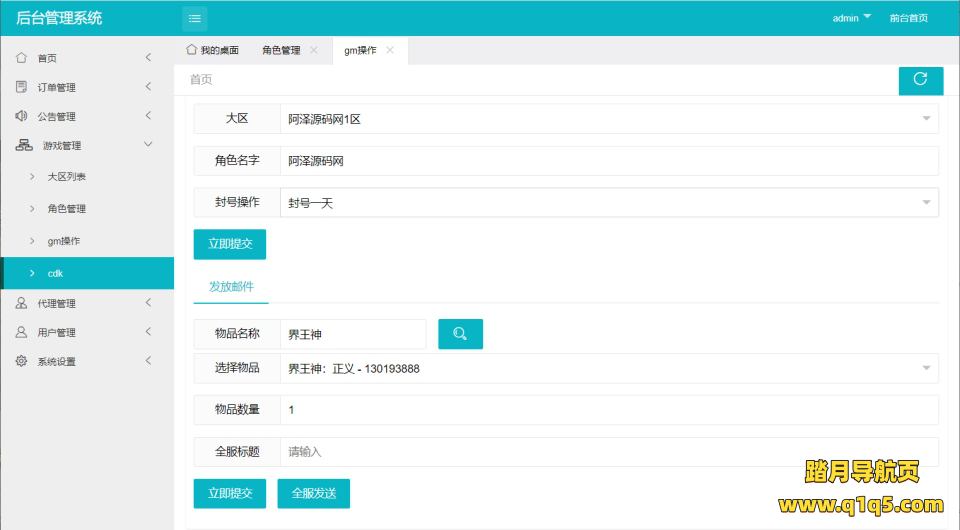Click the sidebar collapse hamburger icon
The image size is (960, 530).
(194, 18)
